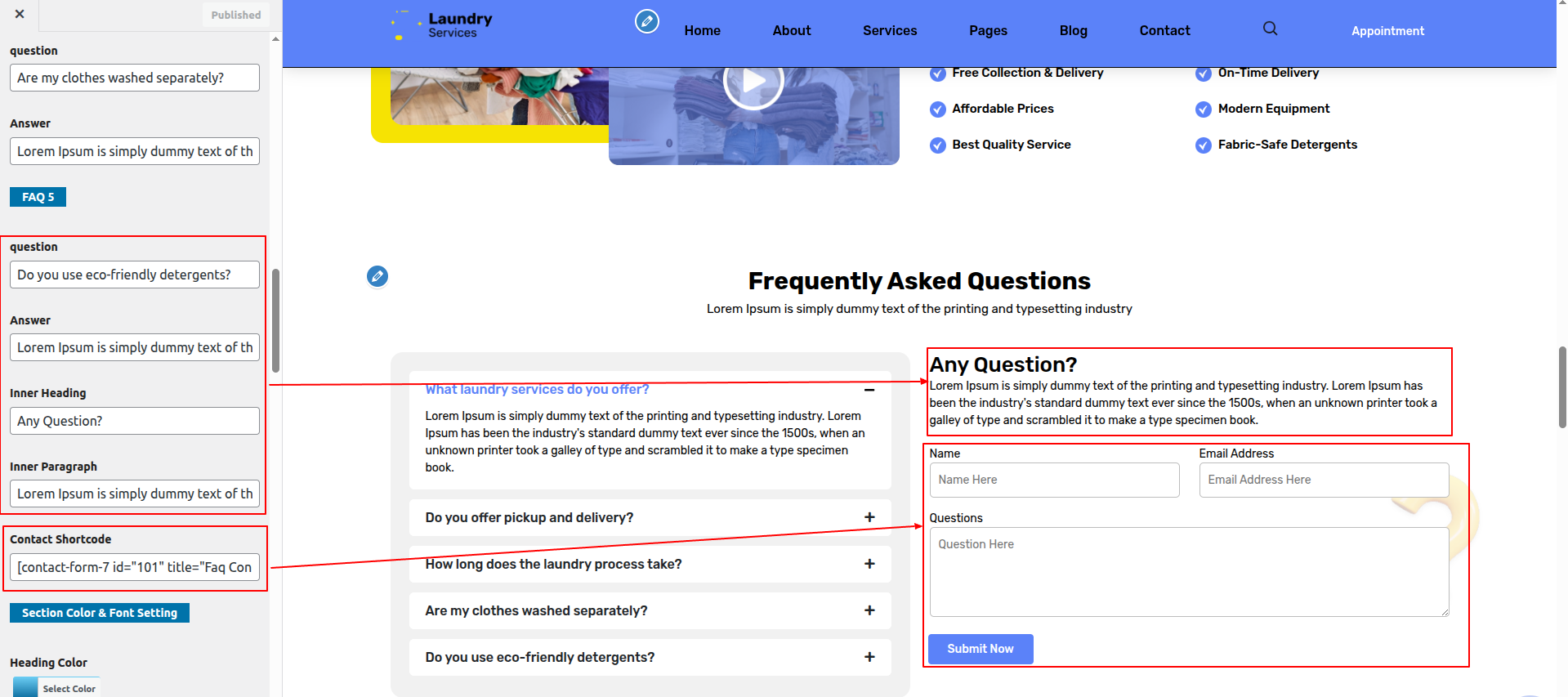Screen dimensions: 1568x697
Task: Collapse 'What laundry services do you offer?' question
Action: click(869, 390)
